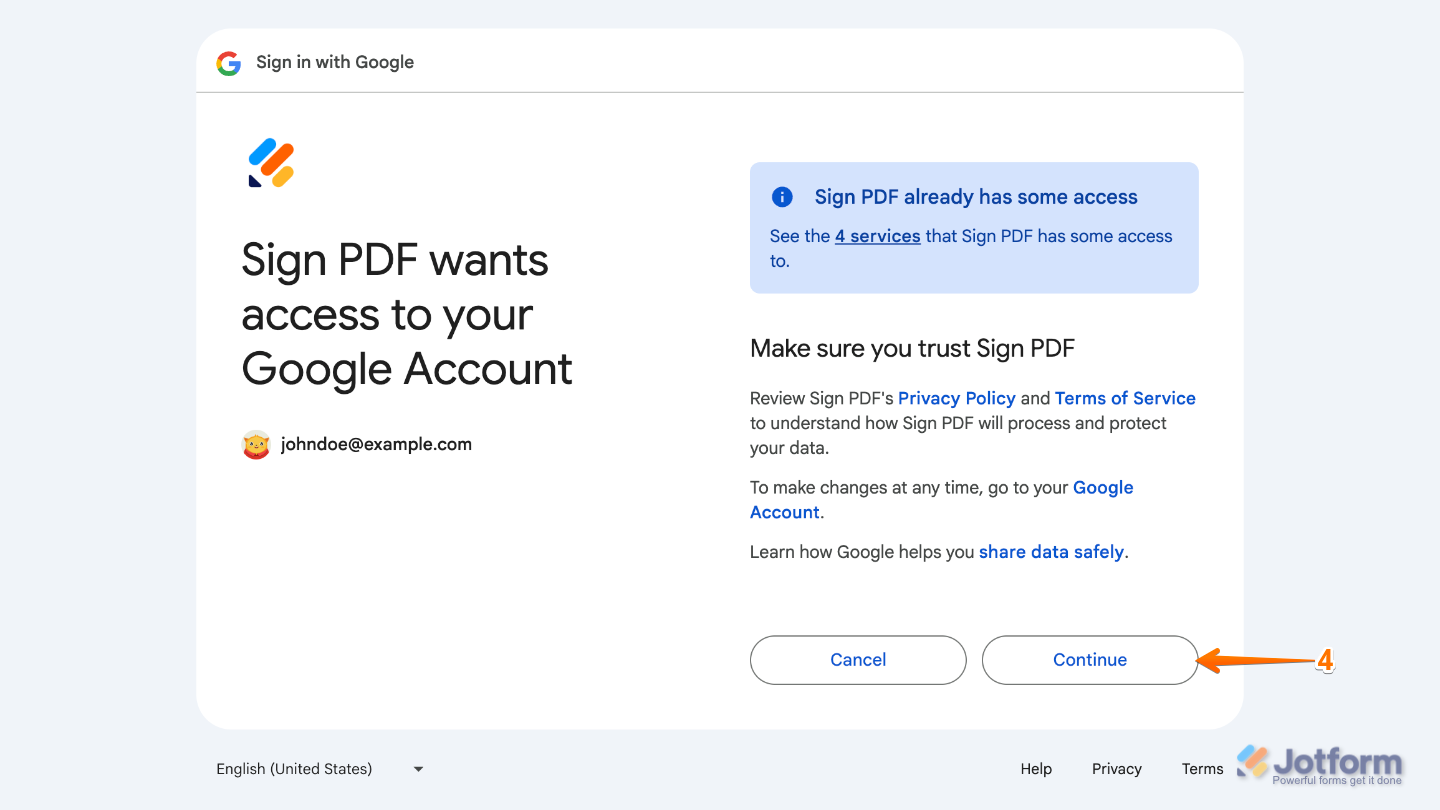Click the Google G logo in header
Screen dimensions: 1440x810
(228, 62)
